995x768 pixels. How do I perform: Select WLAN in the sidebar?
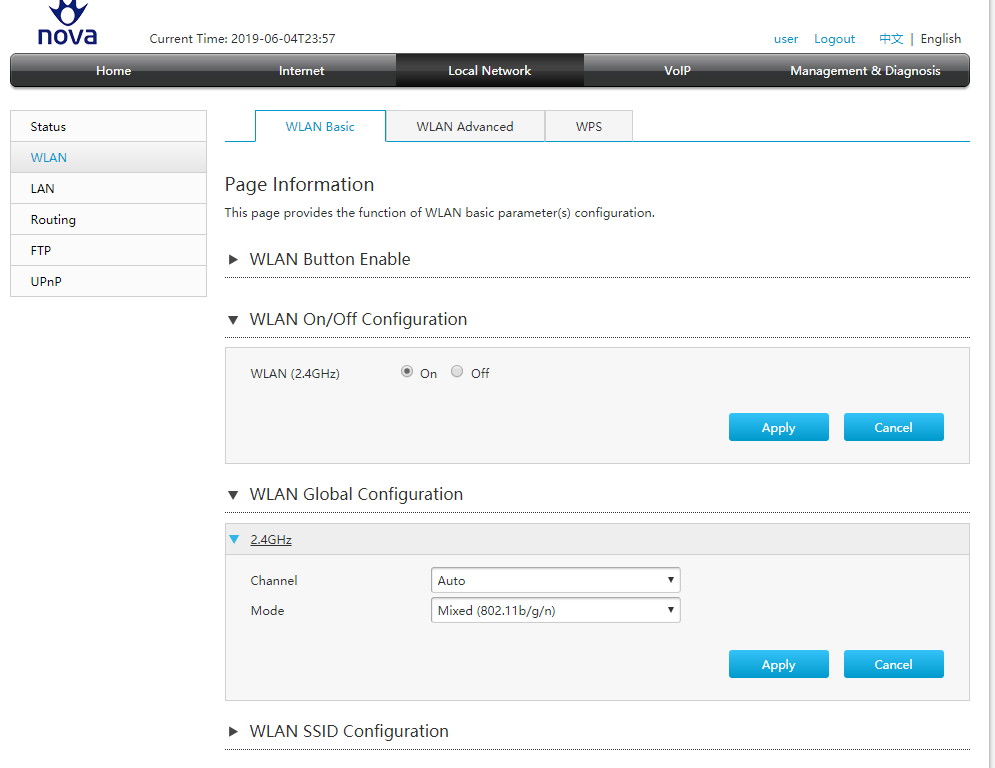point(109,157)
